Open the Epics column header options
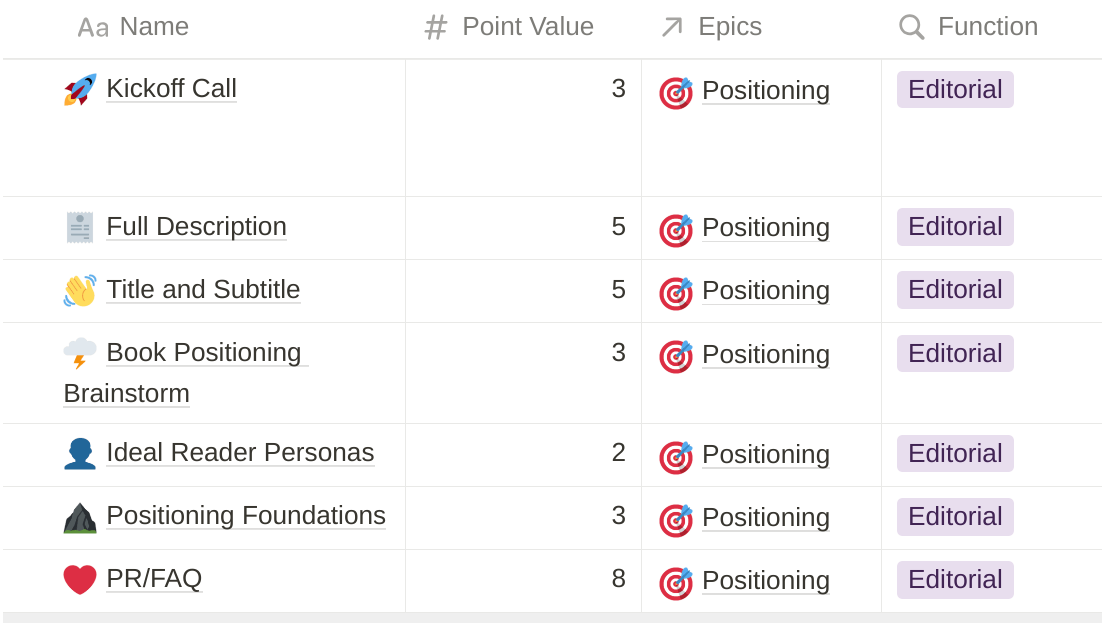The width and height of the screenshot is (1102, 623). tap(711, 27)
